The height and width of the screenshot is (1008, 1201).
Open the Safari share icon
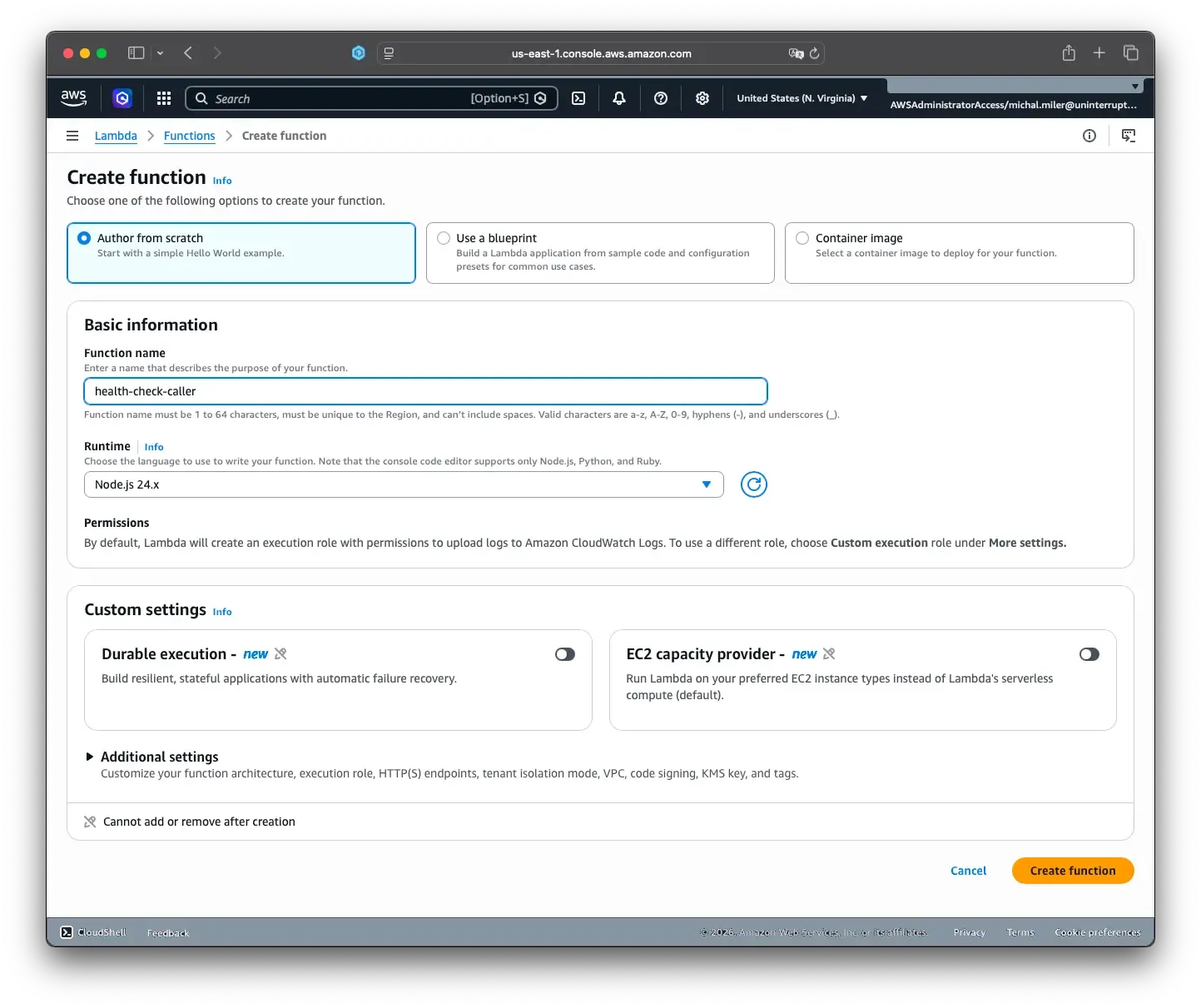point(1069,53)
